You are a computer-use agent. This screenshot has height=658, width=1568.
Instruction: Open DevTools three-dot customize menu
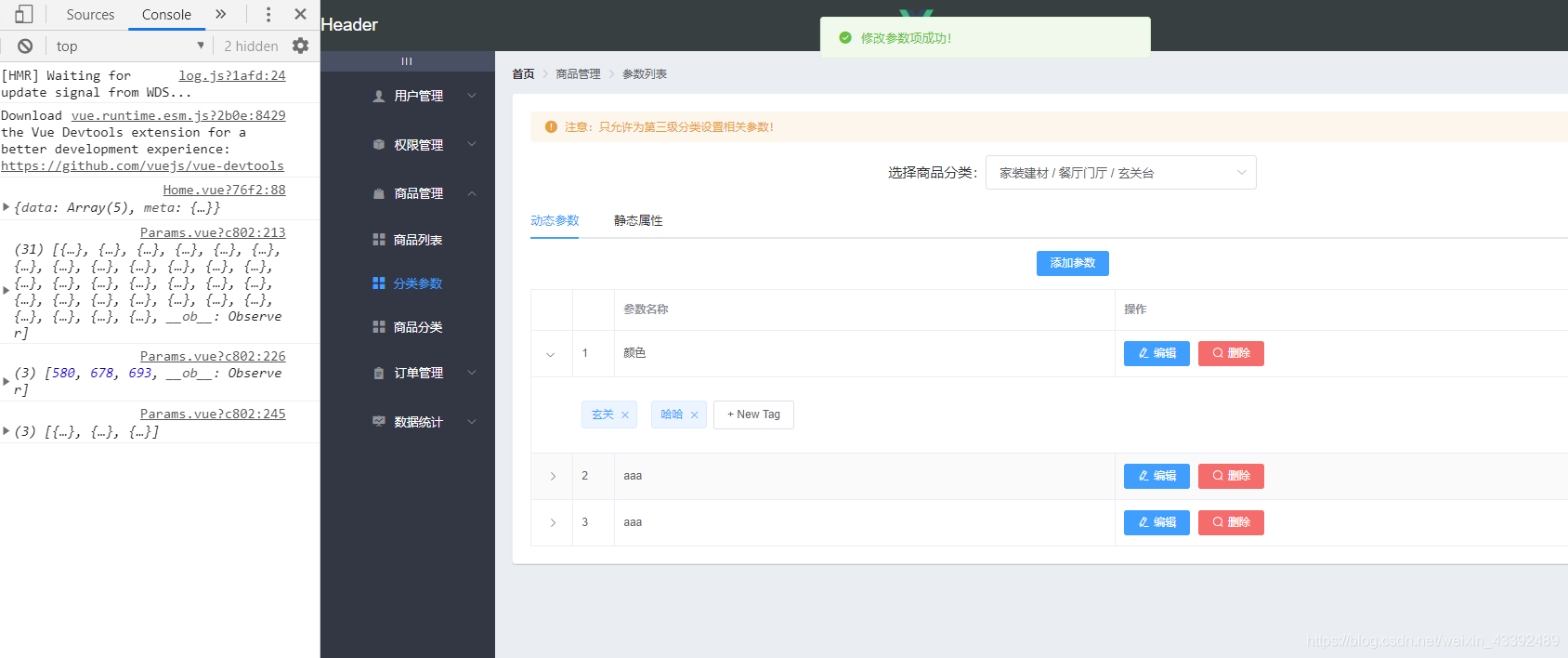[x=268, y=14]
